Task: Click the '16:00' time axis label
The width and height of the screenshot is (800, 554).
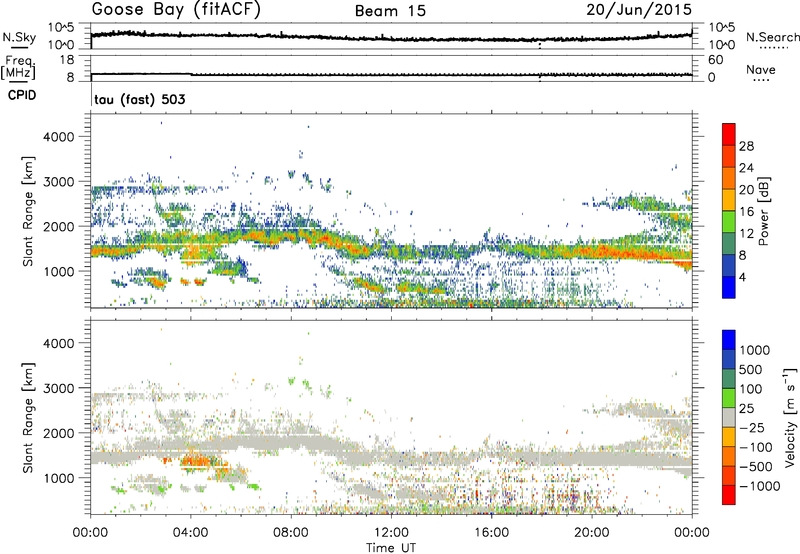Action: coord(491,533)
